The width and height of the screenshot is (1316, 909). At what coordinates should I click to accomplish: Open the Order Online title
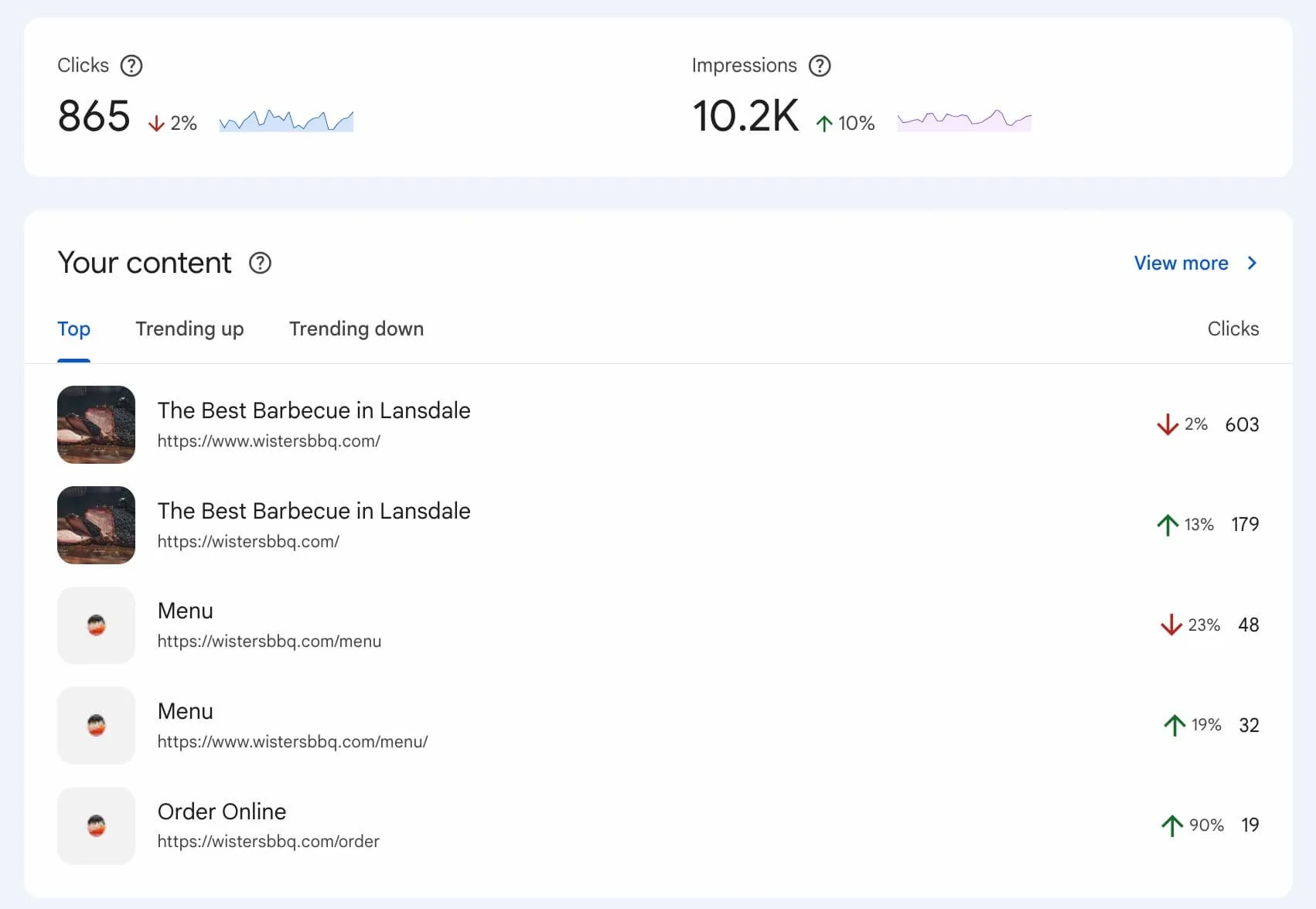click(222, 812)
